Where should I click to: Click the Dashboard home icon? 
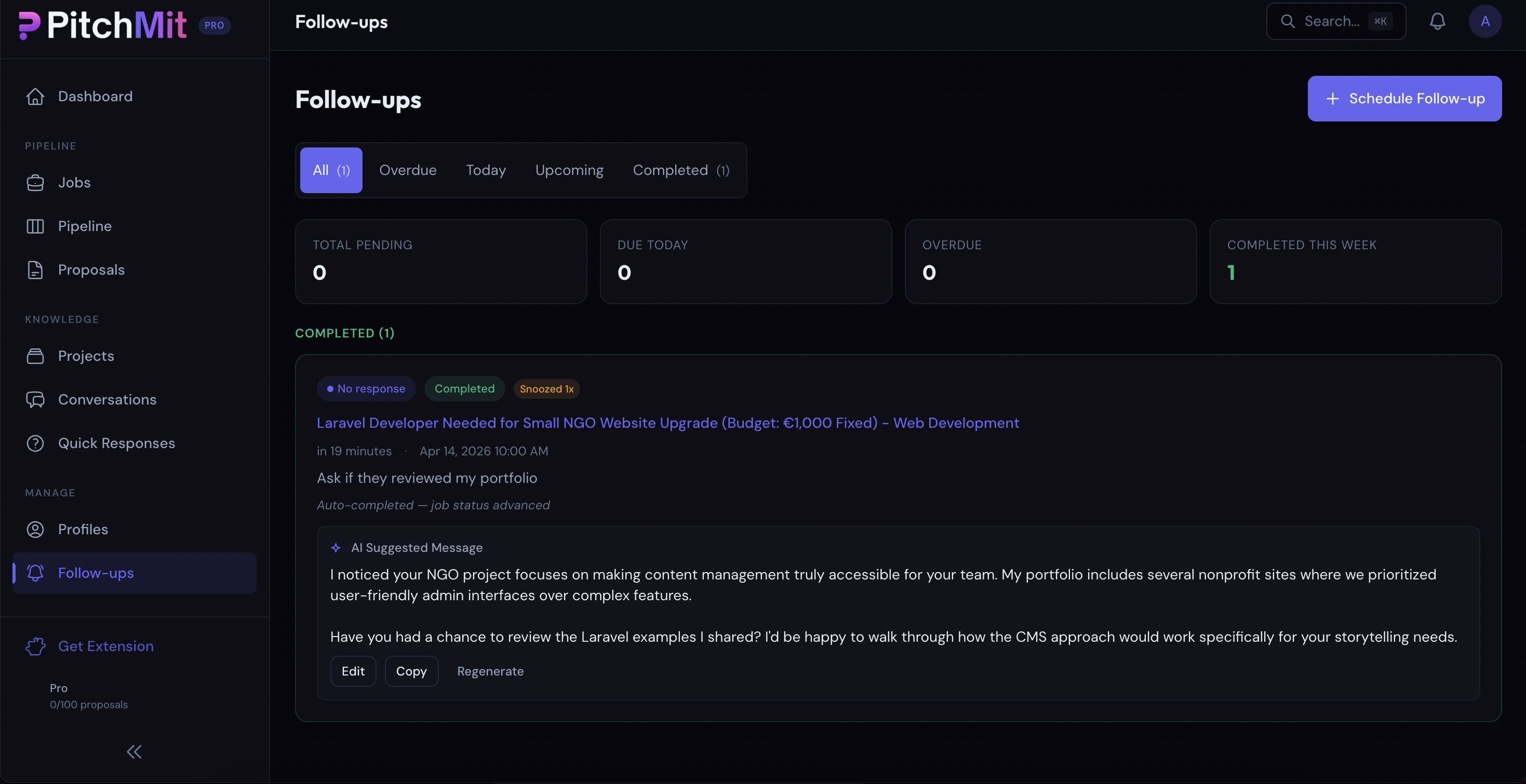point(35,97)
